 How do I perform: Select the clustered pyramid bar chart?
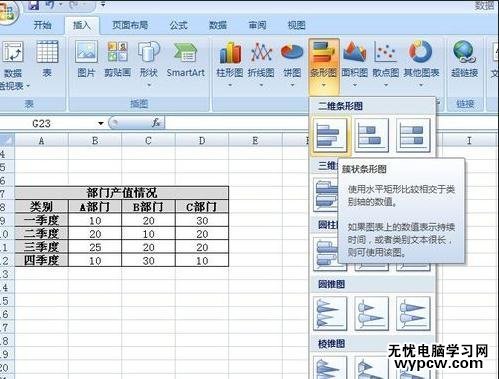coord(330,367)
